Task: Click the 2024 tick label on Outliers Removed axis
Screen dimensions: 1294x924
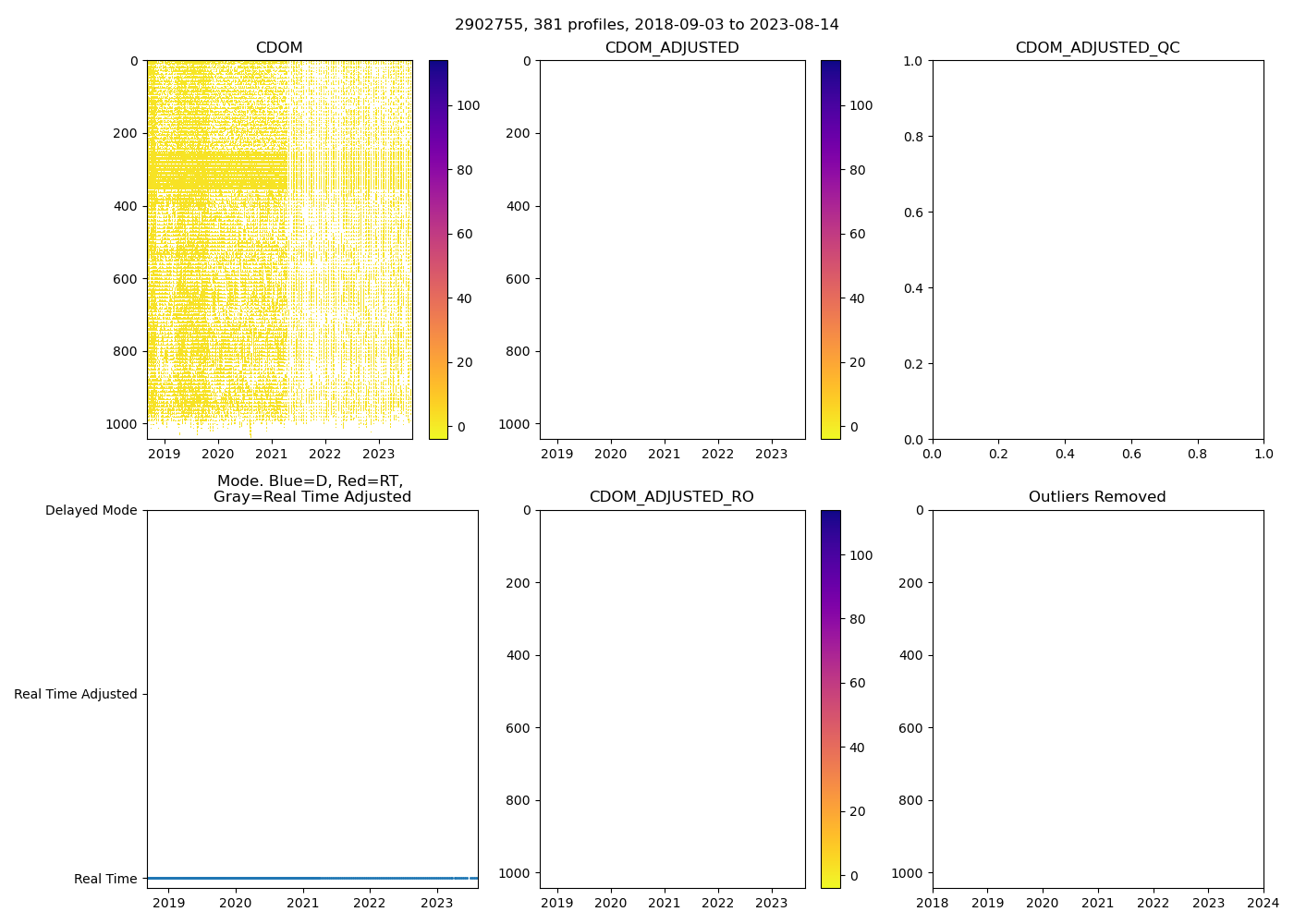Action: pyautogui.click(x=1263, y=903)
